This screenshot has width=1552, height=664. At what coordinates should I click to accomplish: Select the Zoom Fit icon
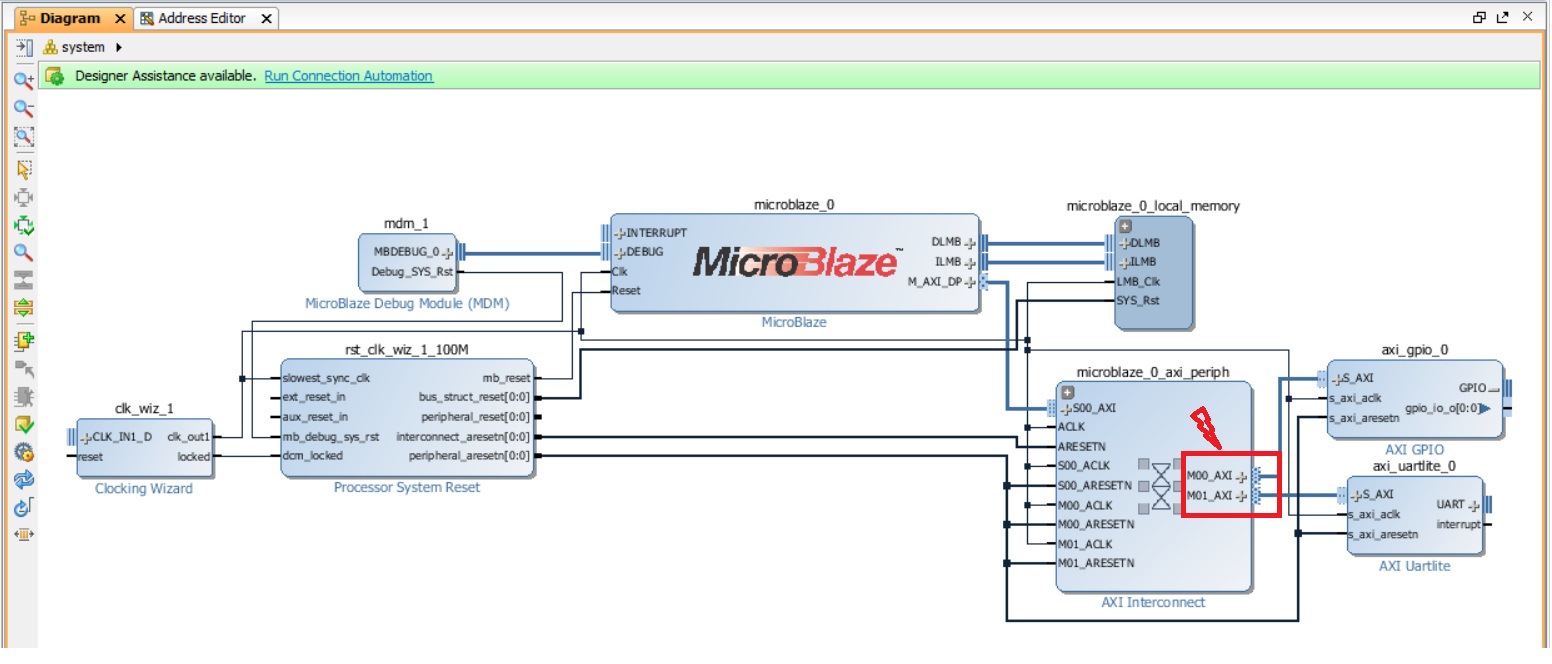(23, 137)
